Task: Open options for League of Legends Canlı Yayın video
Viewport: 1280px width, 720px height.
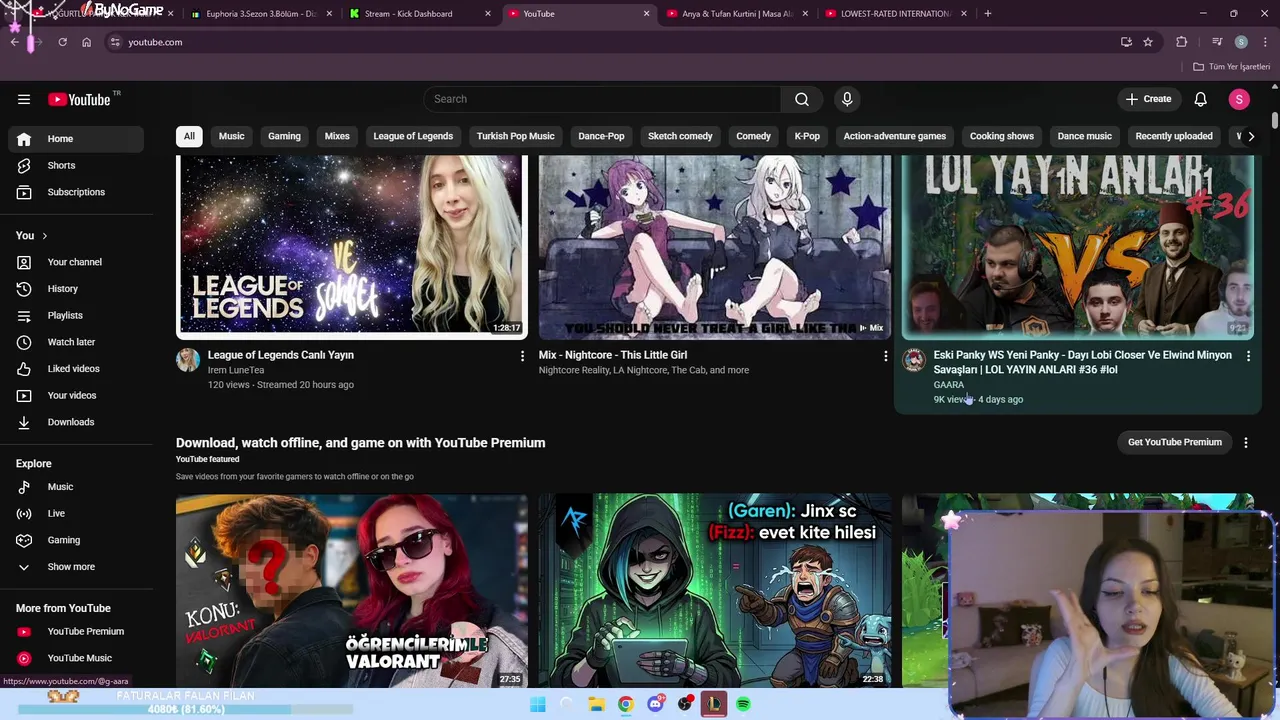Action: (522, 355)
